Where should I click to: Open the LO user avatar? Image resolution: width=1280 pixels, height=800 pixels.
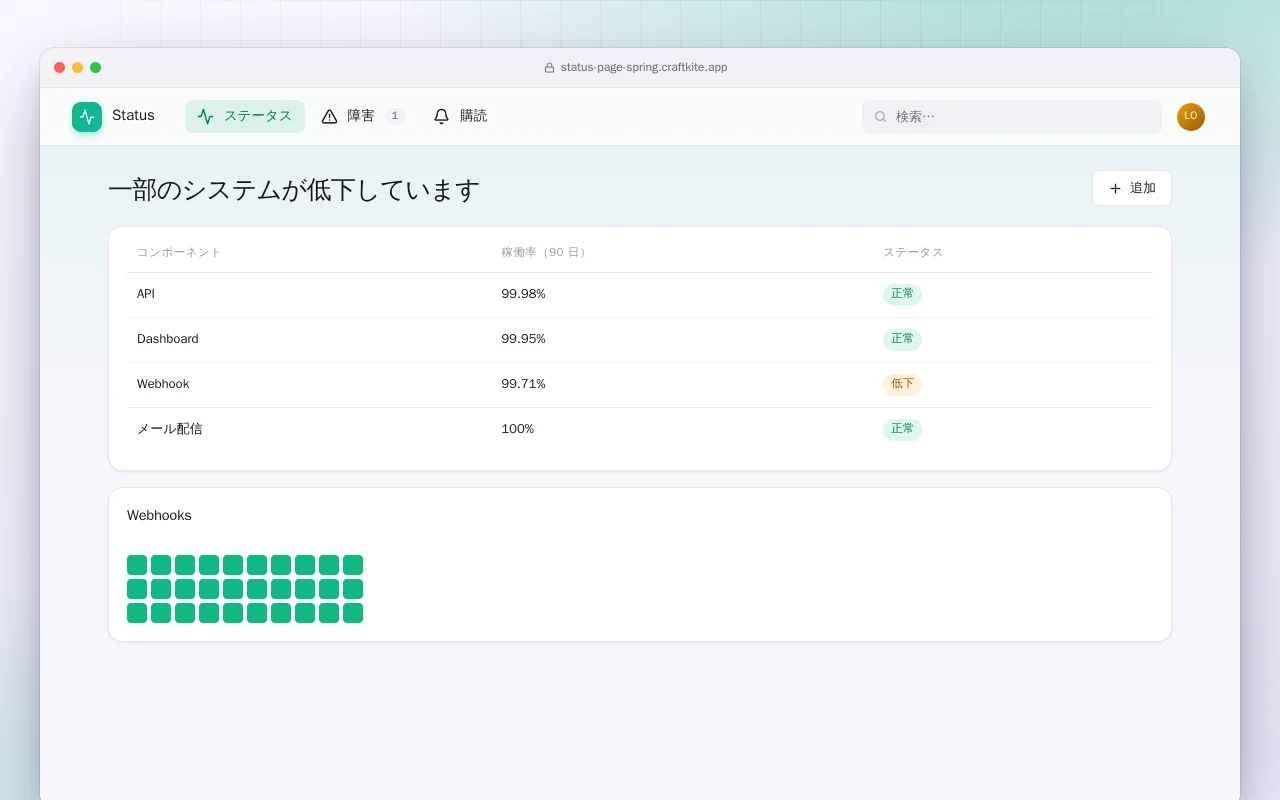(1191, 117)
